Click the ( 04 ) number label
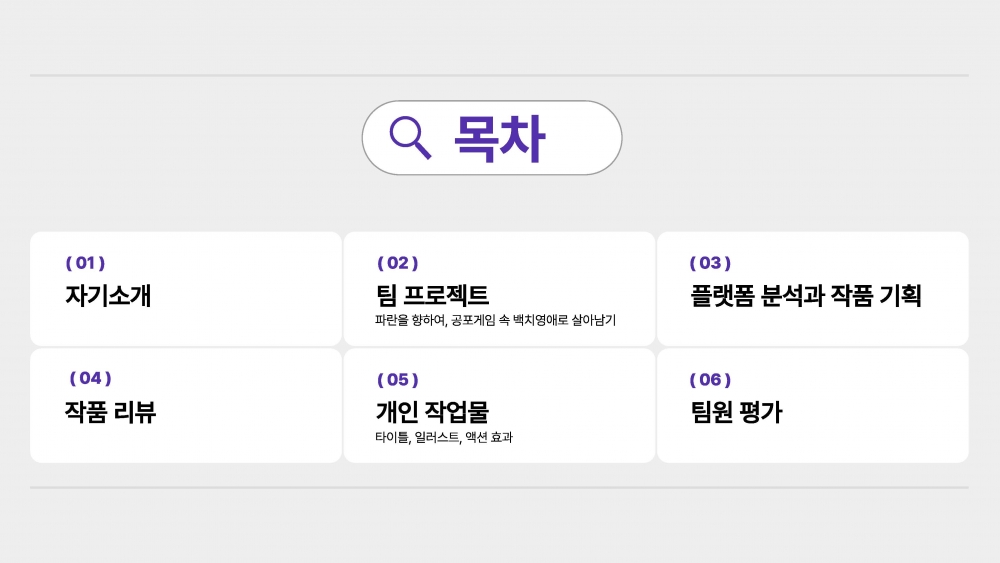 click(x=90, y=378)
